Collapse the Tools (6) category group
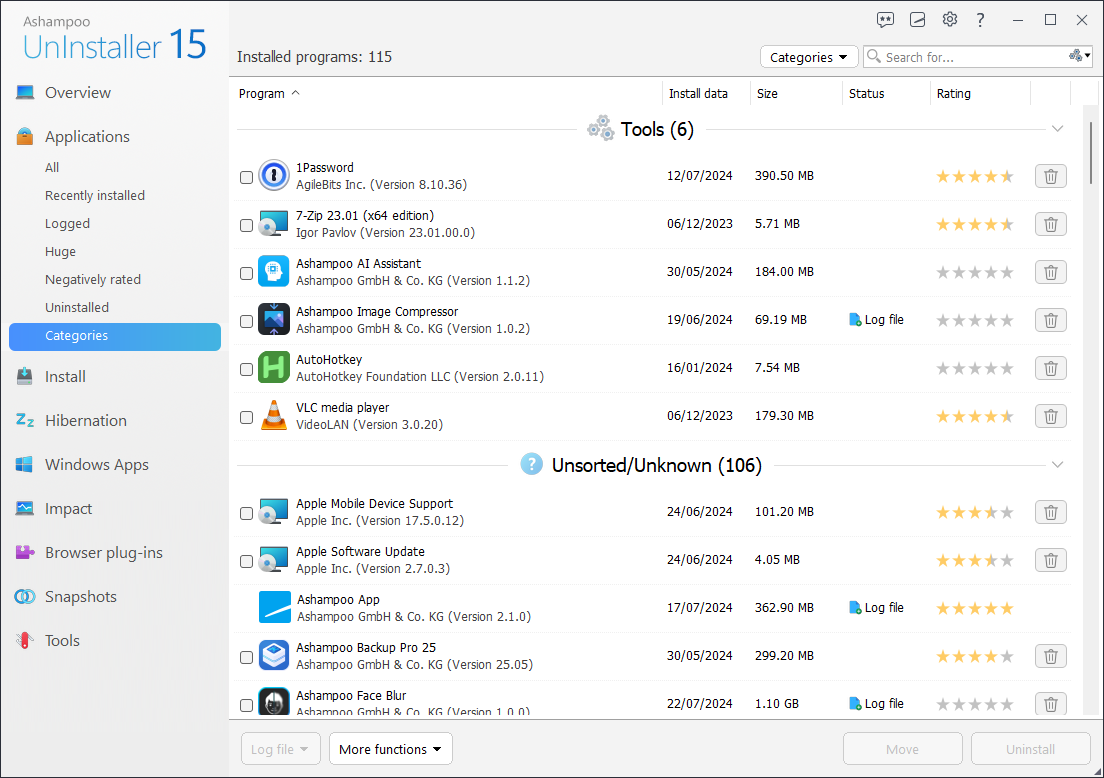The width and height of the screenshot is (1104, 778). 1057,129
